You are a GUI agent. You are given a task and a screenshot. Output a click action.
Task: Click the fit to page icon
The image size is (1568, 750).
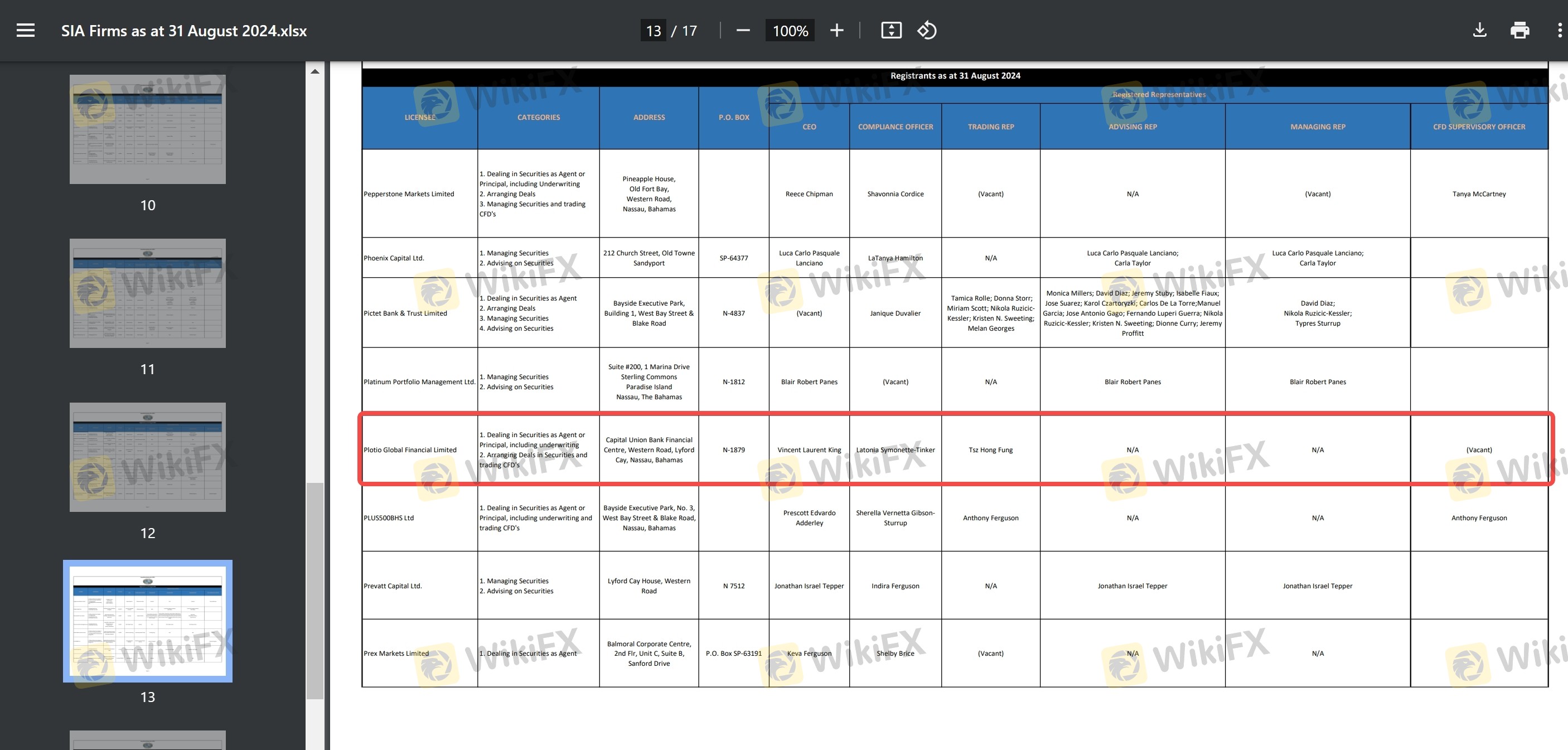tap(891, 31)
